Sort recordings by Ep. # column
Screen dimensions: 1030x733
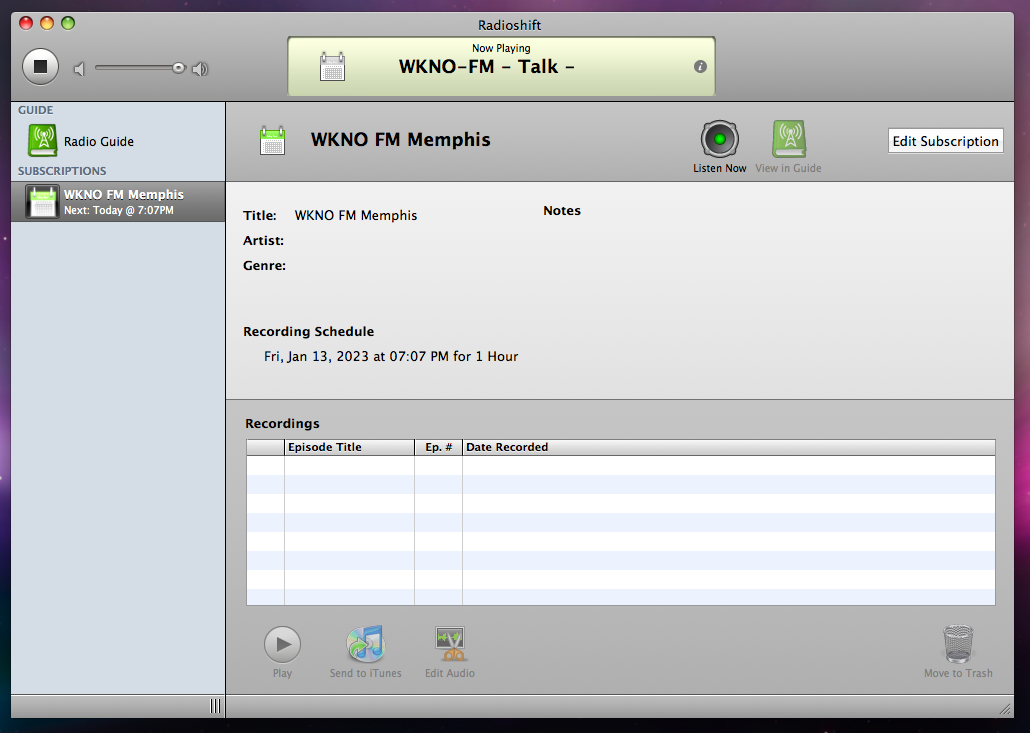tap(439, 447)
